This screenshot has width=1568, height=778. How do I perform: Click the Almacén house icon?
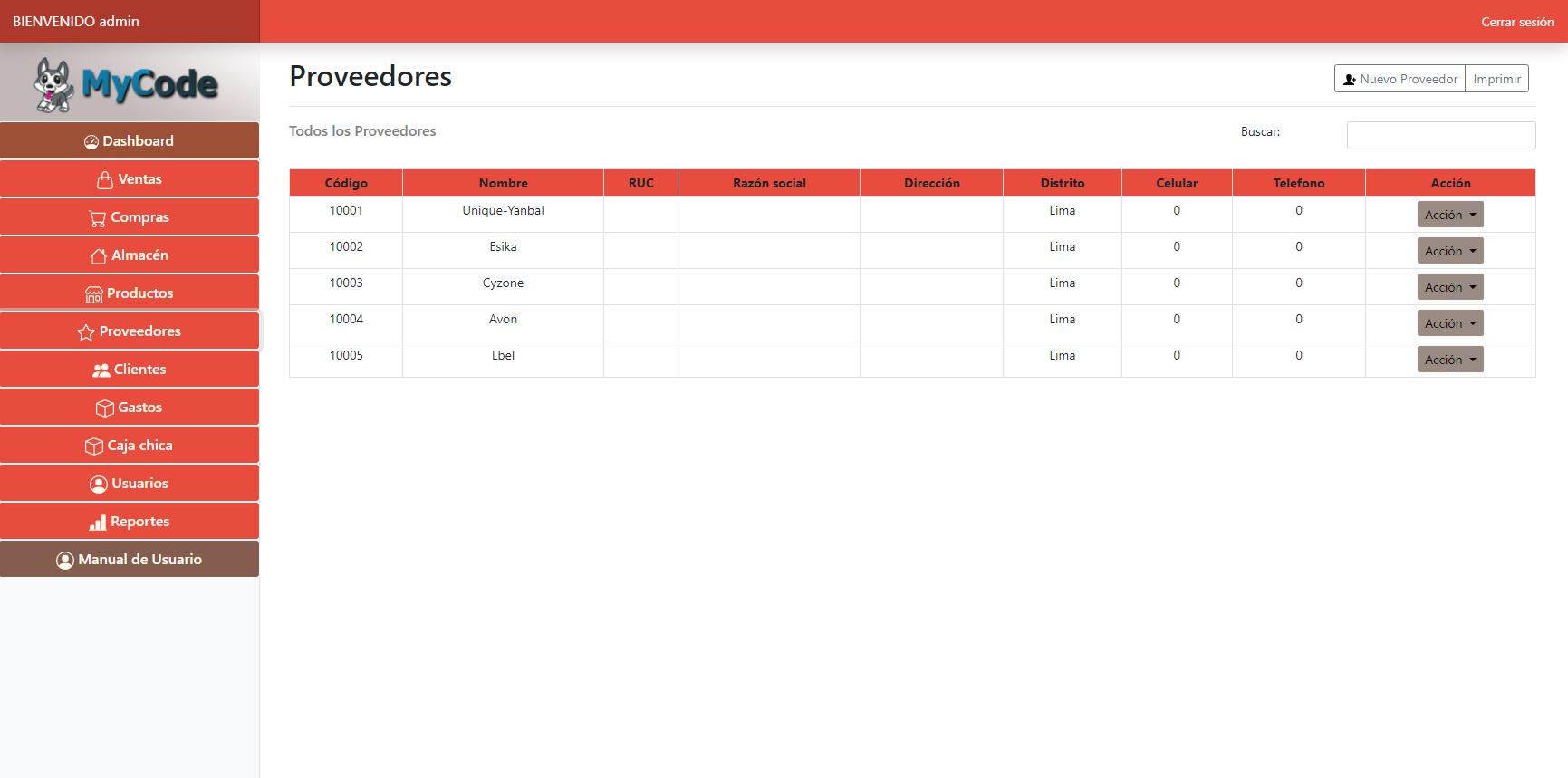pos(99,256)
